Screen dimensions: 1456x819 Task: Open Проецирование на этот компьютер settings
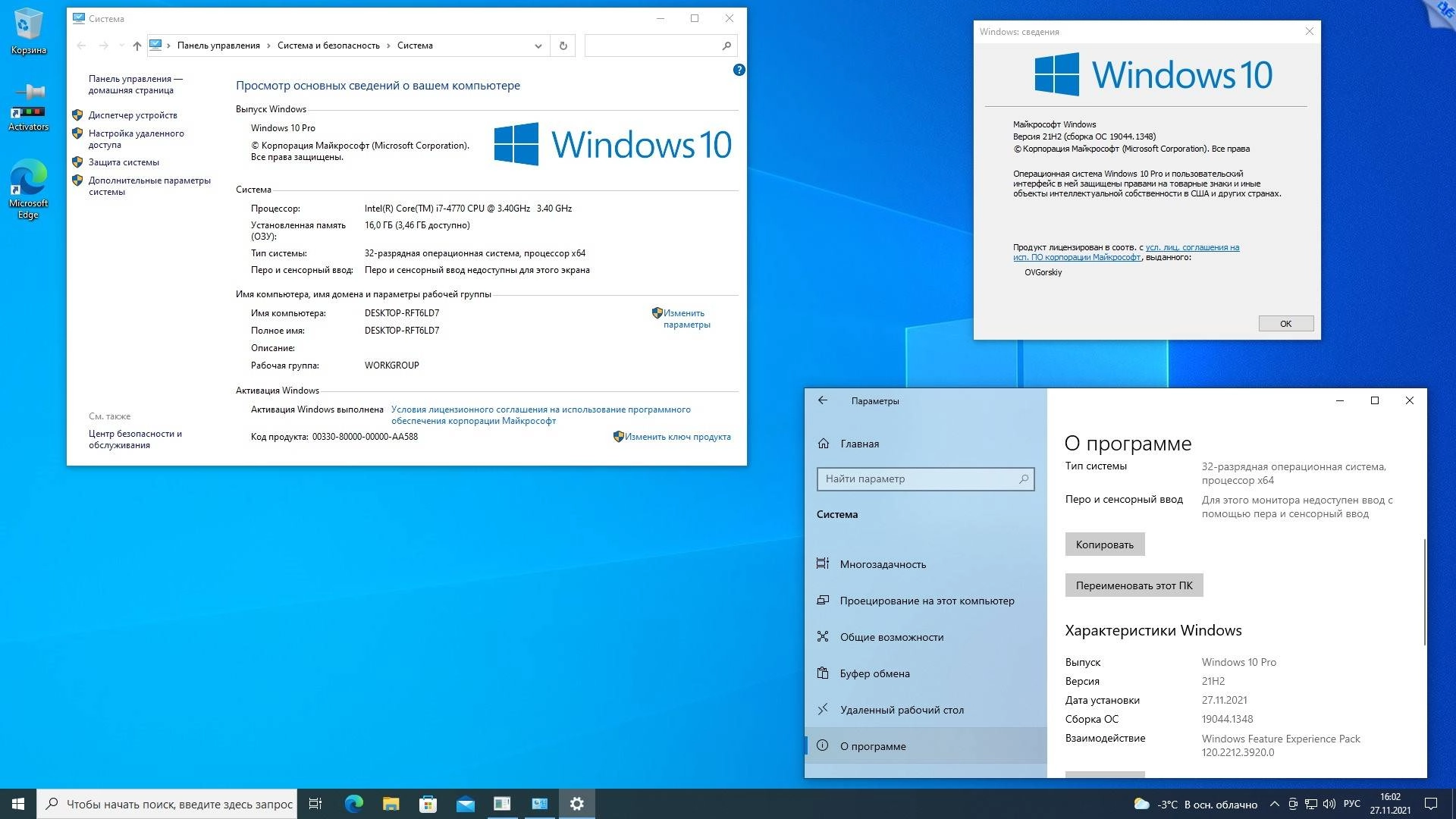coord(927,600)
